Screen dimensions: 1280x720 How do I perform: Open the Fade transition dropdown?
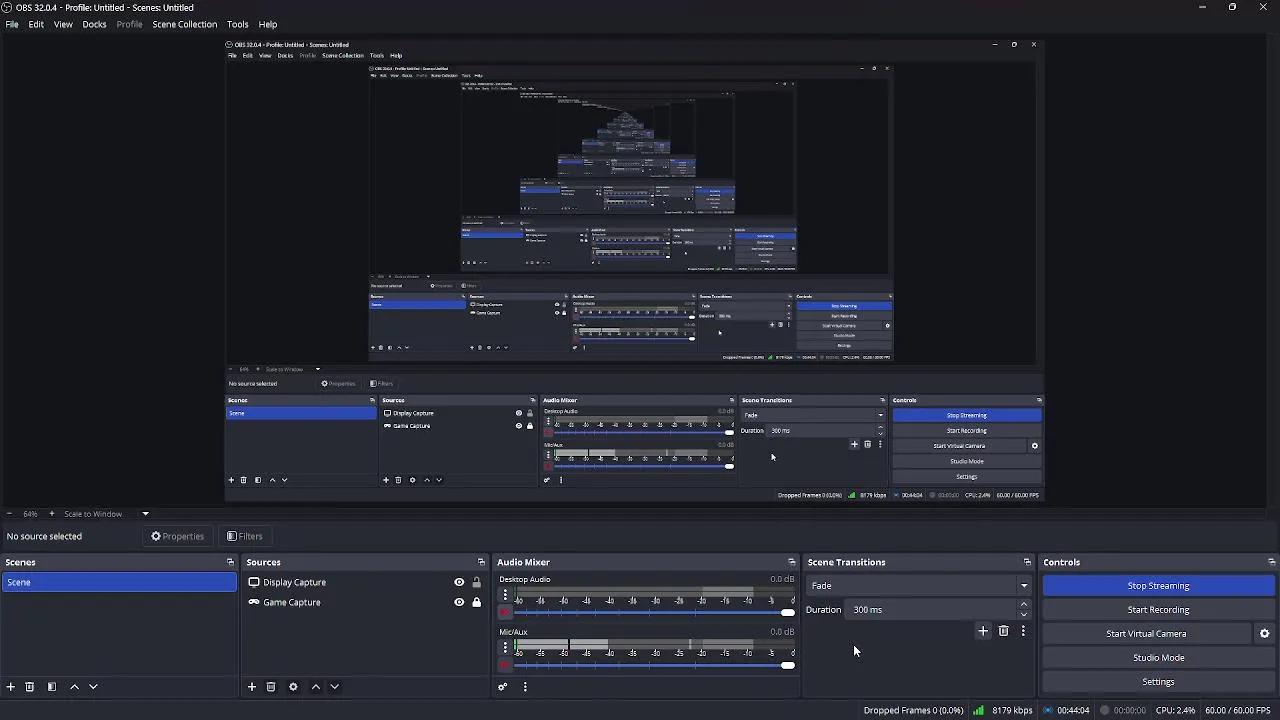pos(919,585)
